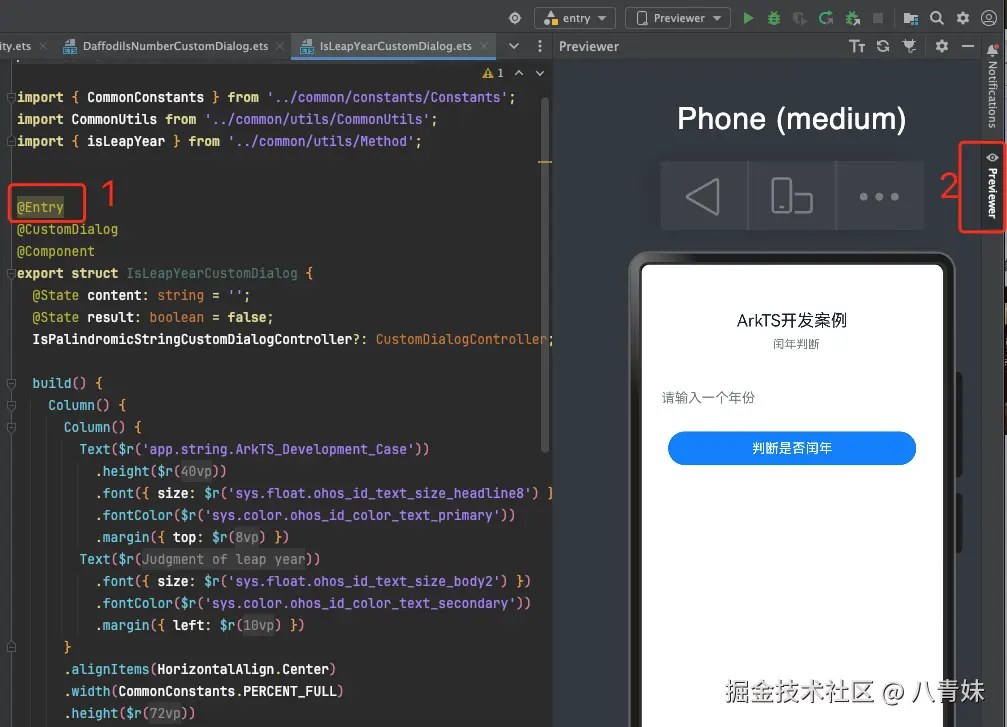1007x727 pixels.
Task: Close the partially visible ity.ets tab
Action: tap(43, 46)
